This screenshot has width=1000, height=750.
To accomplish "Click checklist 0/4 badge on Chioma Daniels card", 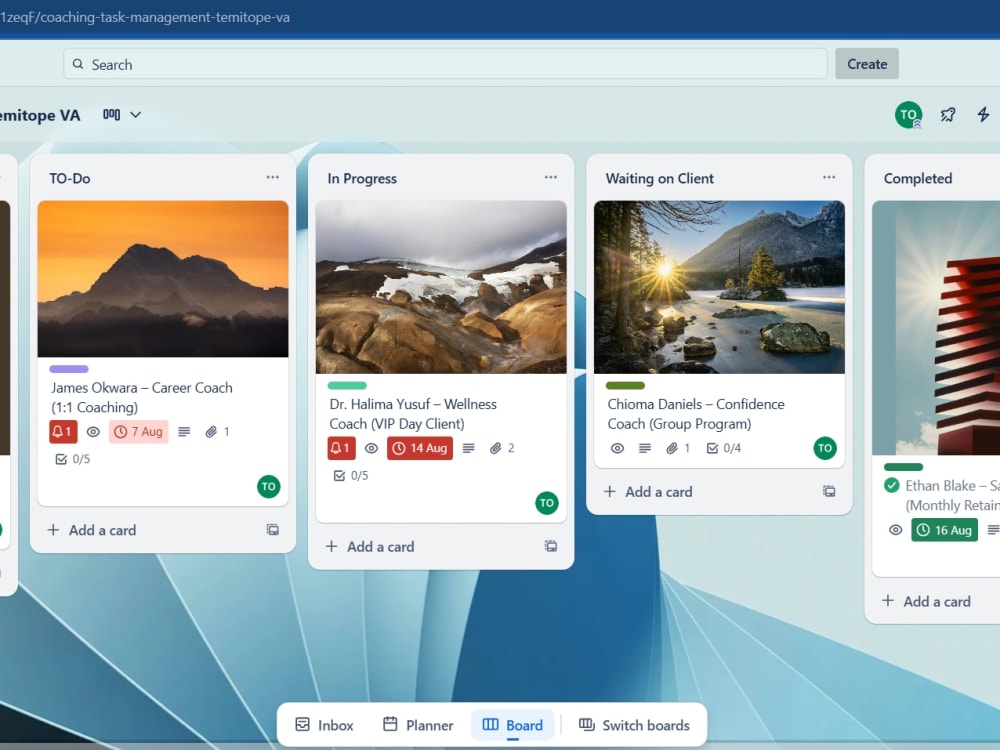I will pyautogui.click(x=724, y=448).
